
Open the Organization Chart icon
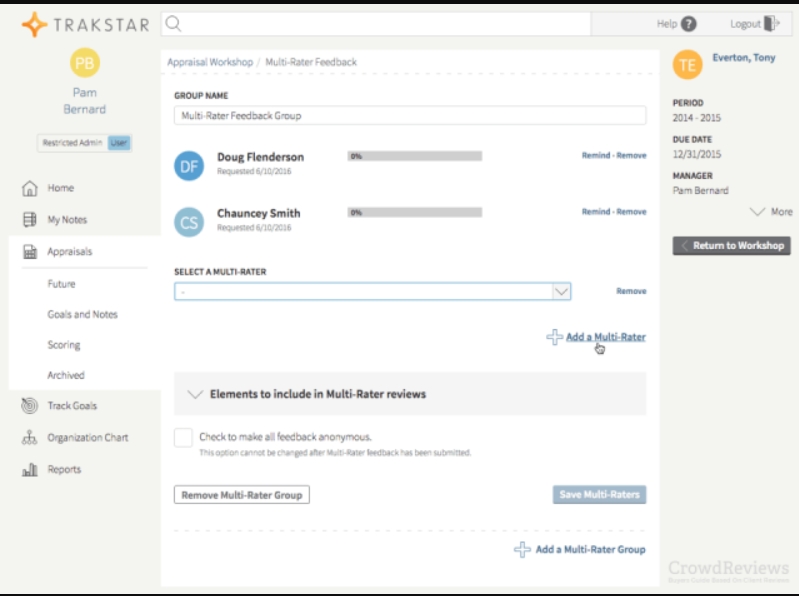tap(30, 438)
